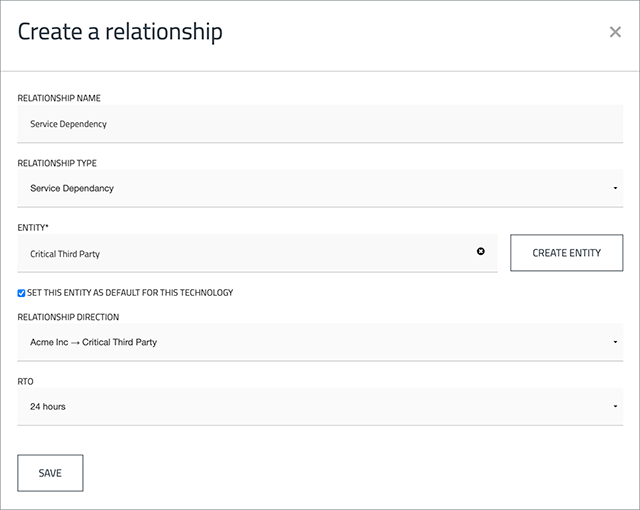Viewport: 640px width, 510px height.
Task: Save the relationship
Action: pos(50,473)
